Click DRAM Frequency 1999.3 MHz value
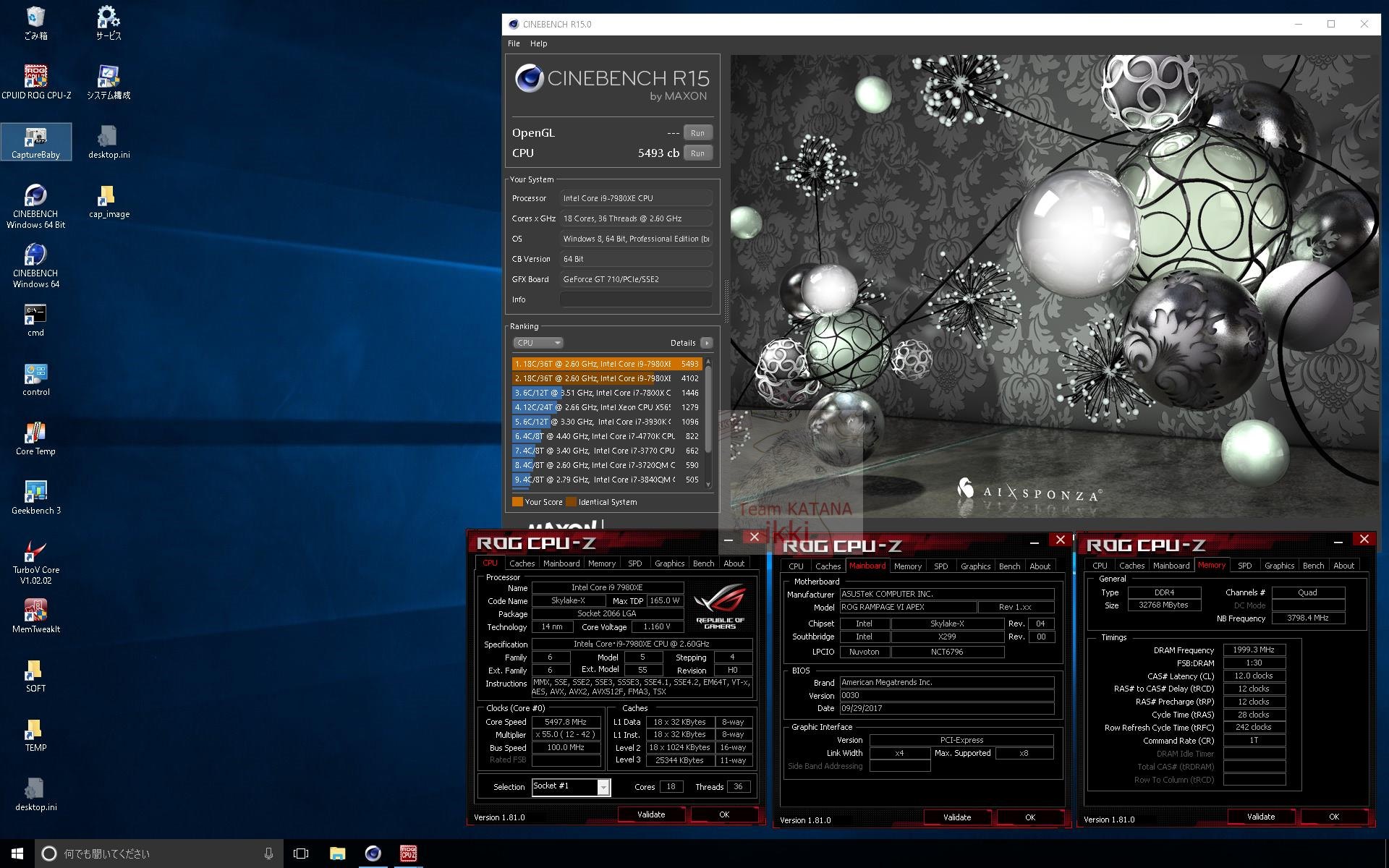1389x868 pixels. click(1254, 650)
